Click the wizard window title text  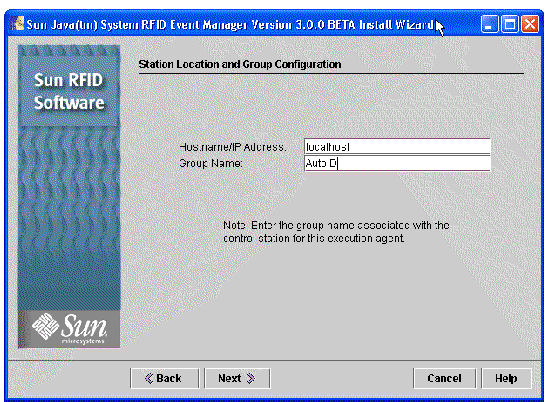(x=230, y=25)
